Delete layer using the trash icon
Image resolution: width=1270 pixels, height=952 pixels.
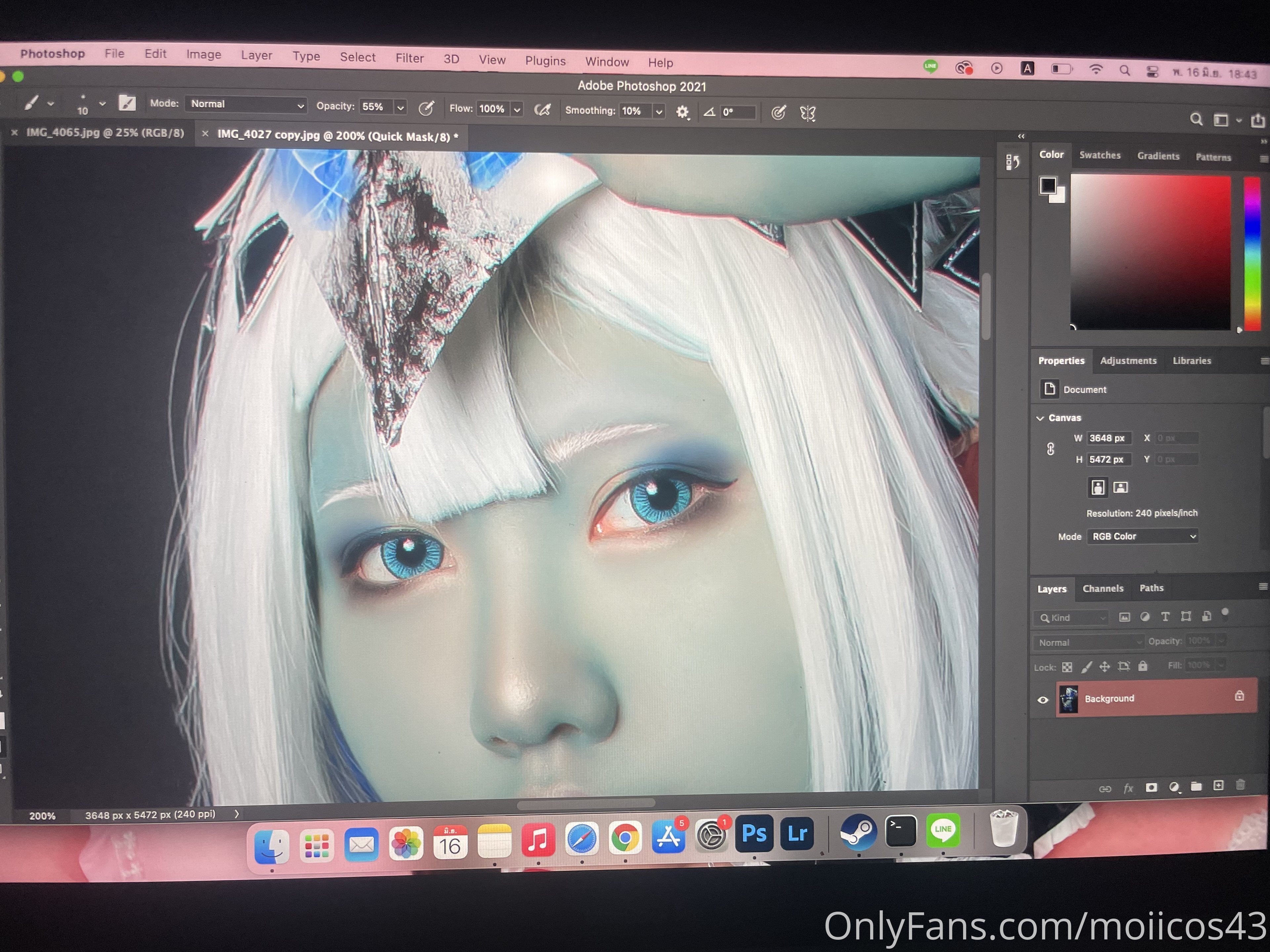1240,784
